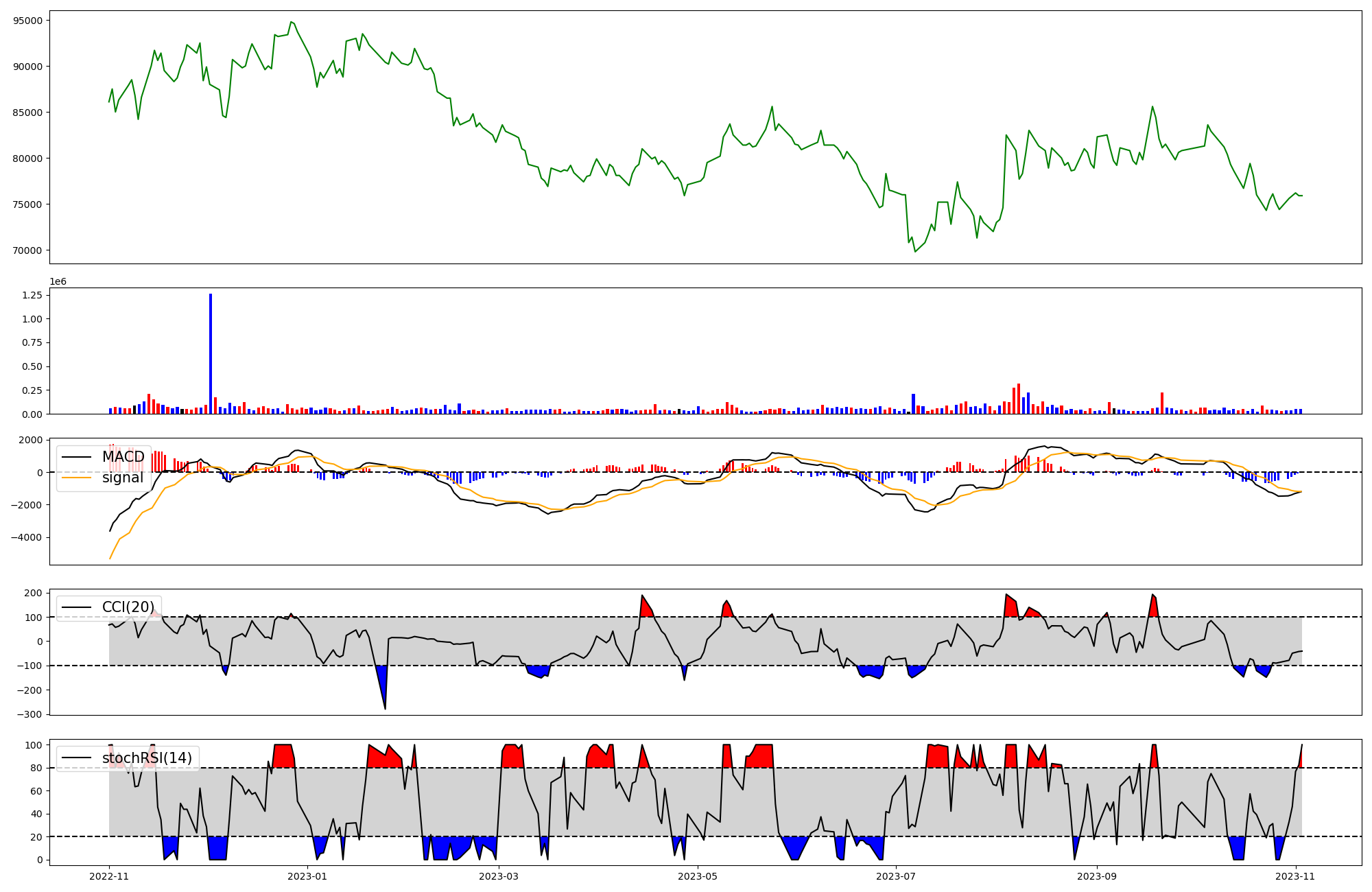Click the 80 tick on stochRSI axis
The width and height of the screenshot is (1372, 892).
(x=37, y=768)
